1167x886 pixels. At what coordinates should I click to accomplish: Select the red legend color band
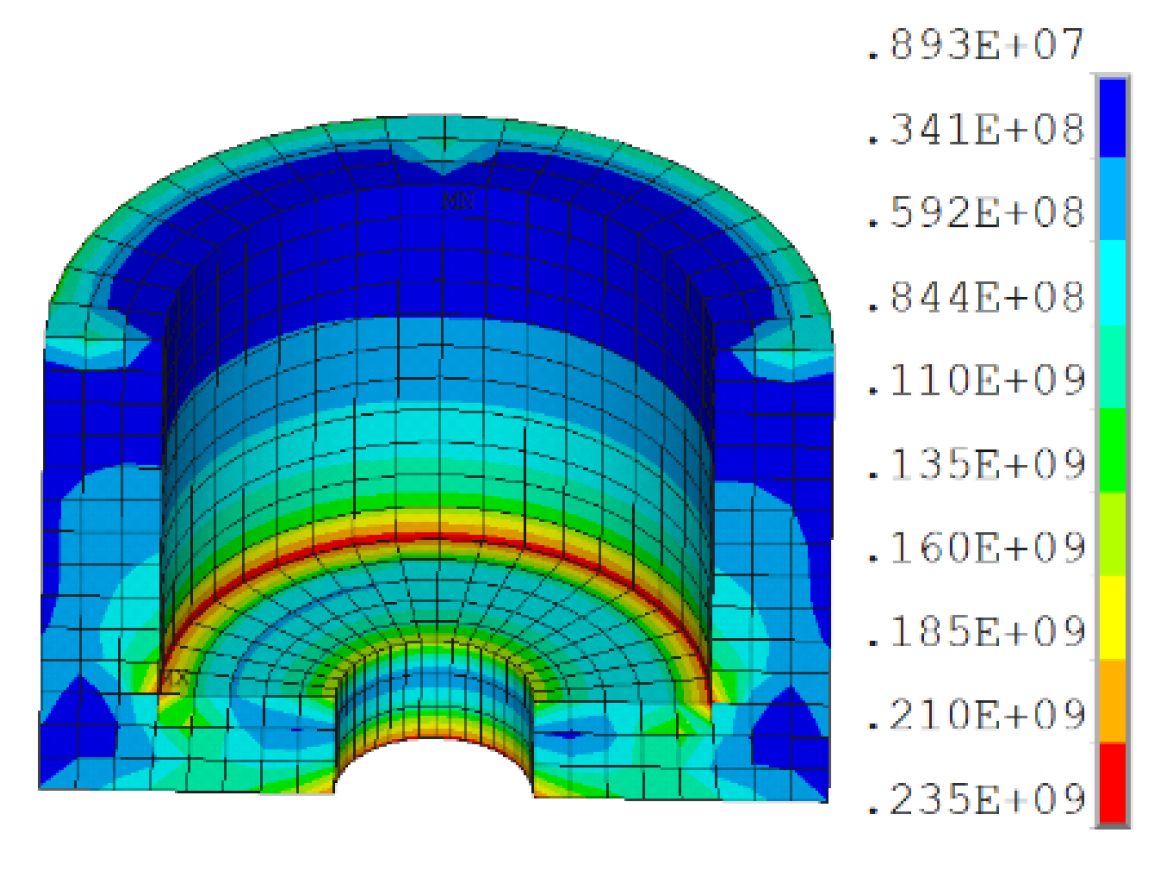(1112, 782)
